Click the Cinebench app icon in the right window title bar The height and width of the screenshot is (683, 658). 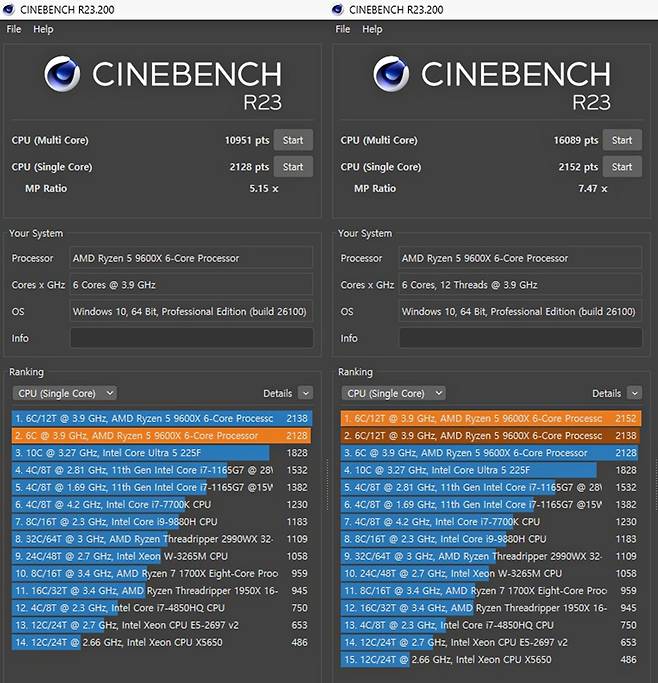(339, 9)
